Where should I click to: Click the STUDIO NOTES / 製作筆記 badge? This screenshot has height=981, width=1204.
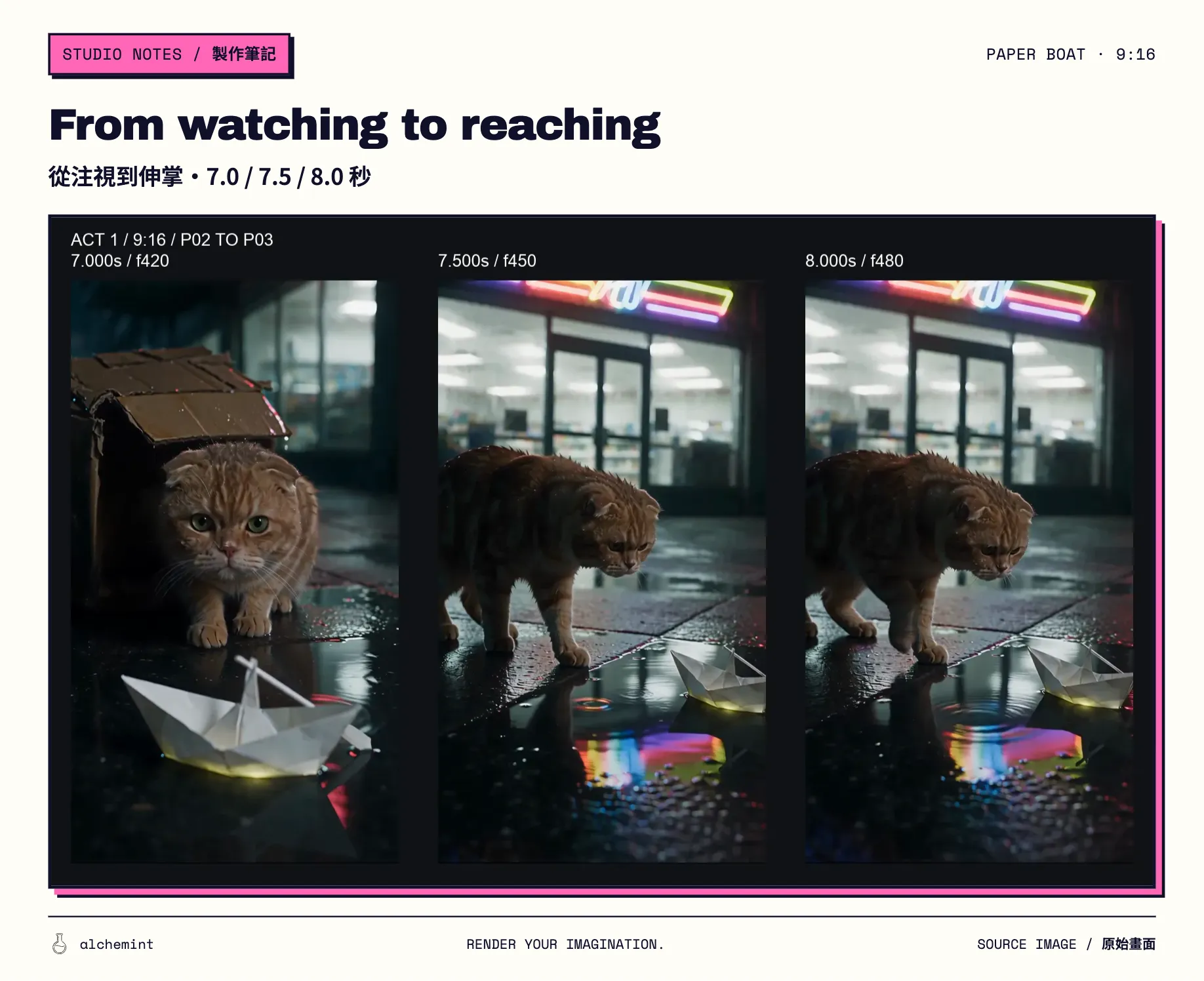(x=169, y=54)
